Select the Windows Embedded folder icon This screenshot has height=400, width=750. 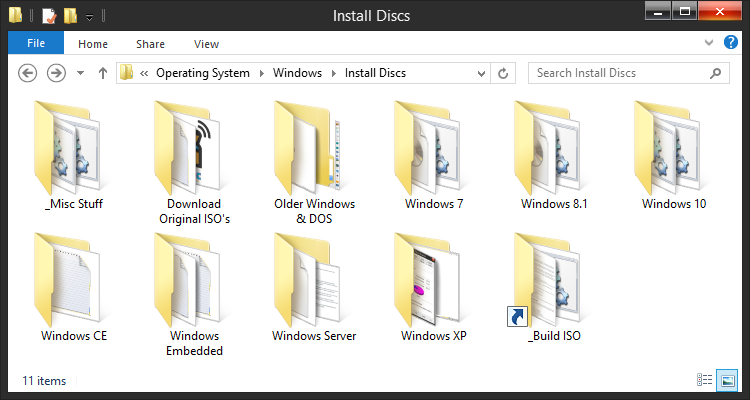point(187,279)
